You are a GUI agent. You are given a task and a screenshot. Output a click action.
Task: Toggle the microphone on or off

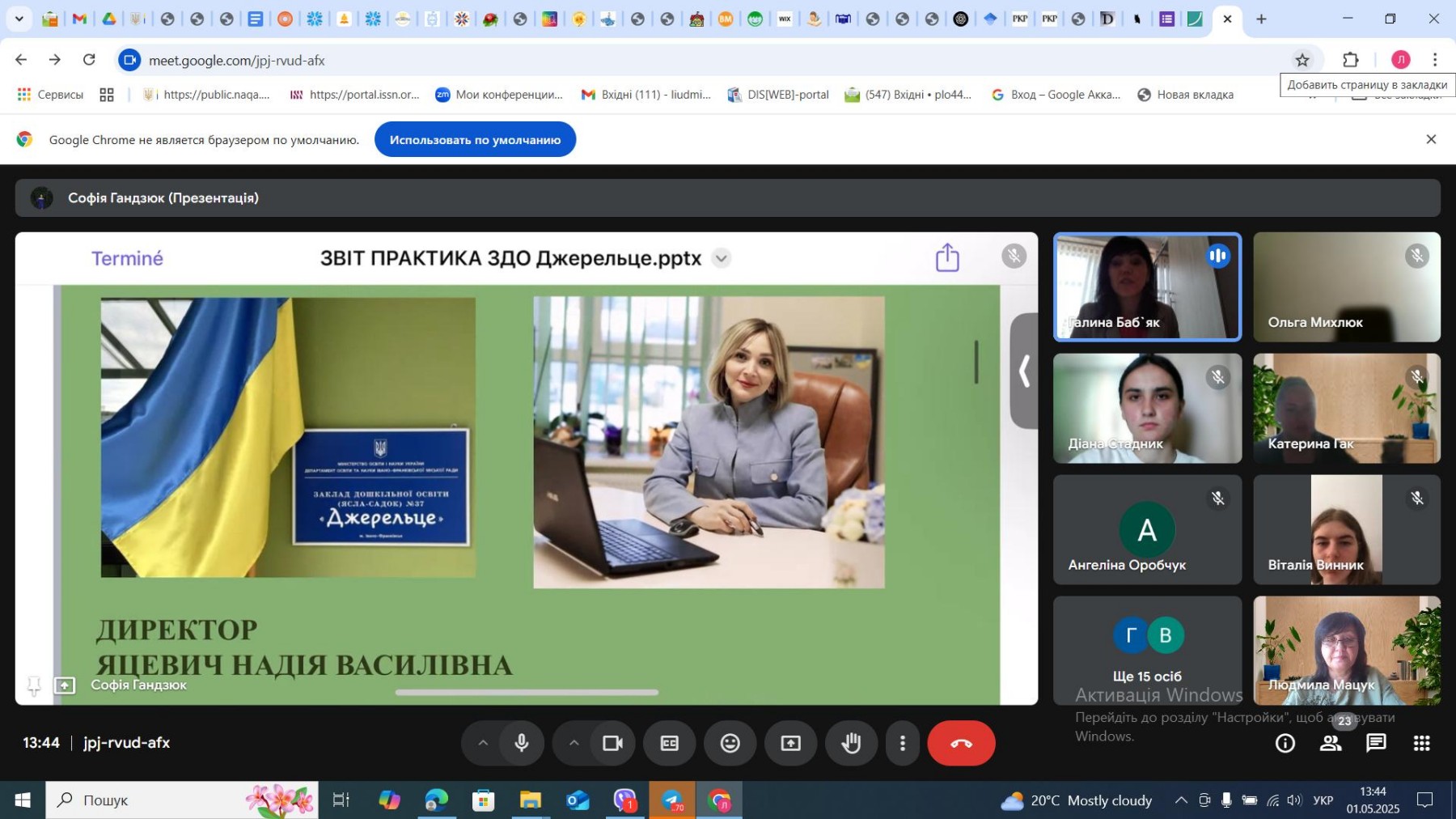point(522,743)
